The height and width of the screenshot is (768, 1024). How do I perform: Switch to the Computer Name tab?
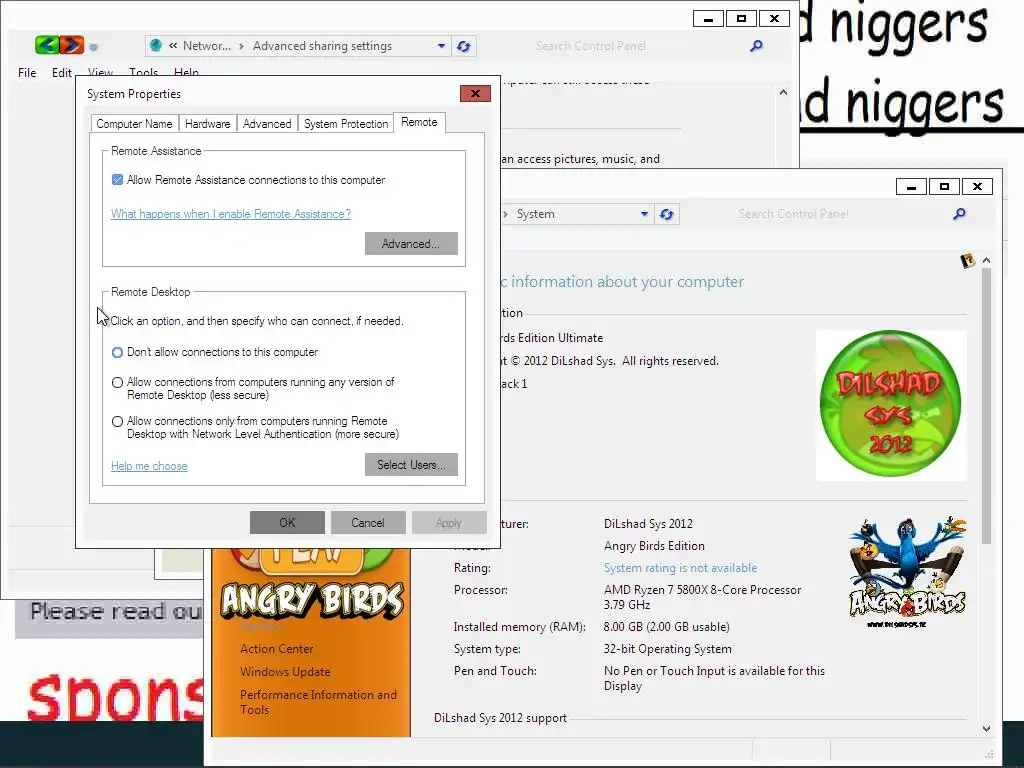135,123
